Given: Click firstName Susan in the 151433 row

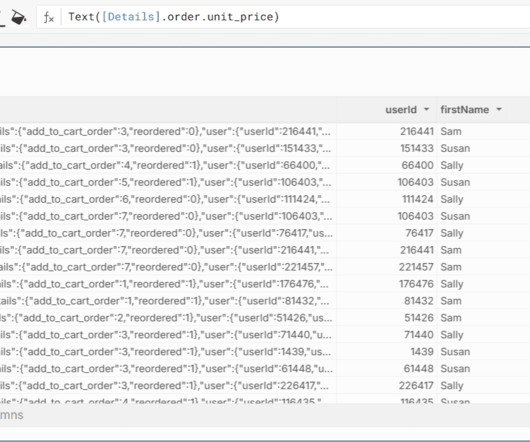Looking at the screenshot, I should click(455, 148).
